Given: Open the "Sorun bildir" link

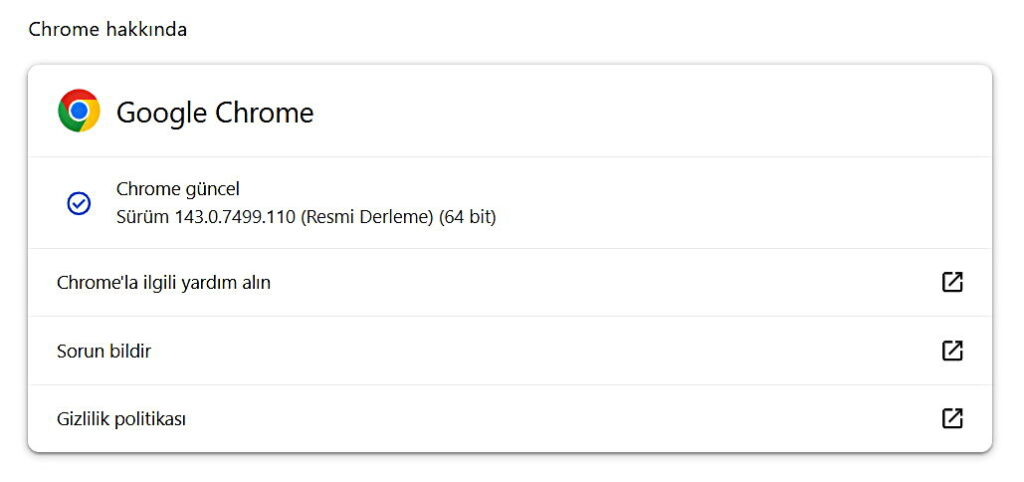Looking at the screenshot, I should (x=104, y=351).
